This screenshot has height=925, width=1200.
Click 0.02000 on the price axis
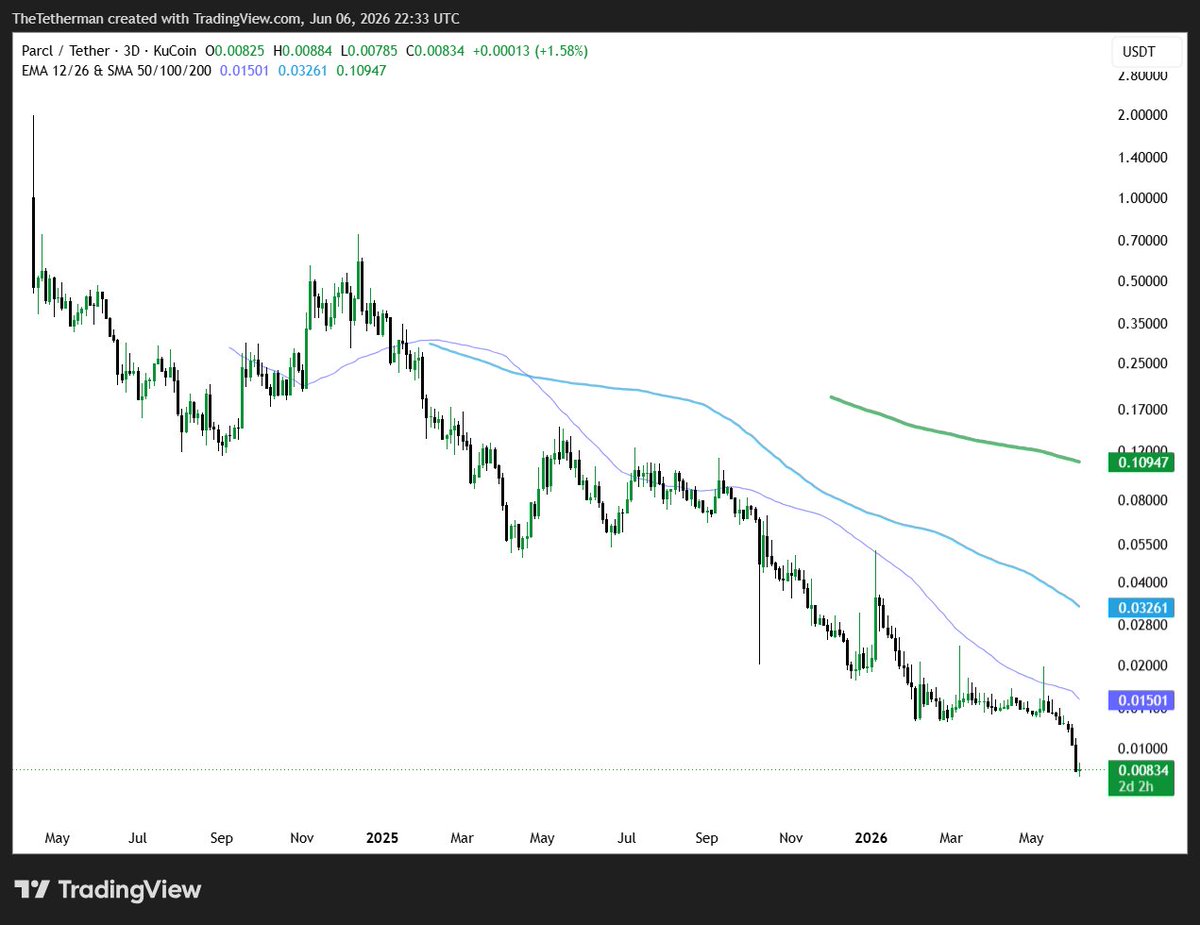[x=1144, y=665]
